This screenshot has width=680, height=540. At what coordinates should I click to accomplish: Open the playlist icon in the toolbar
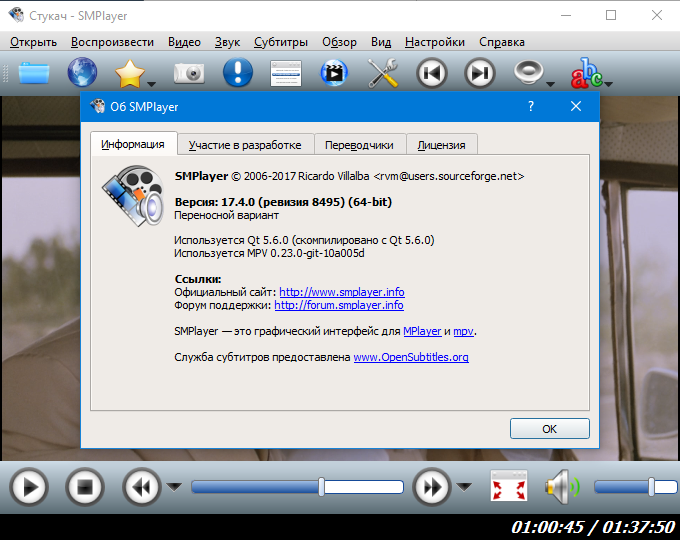tap(286, 73)
